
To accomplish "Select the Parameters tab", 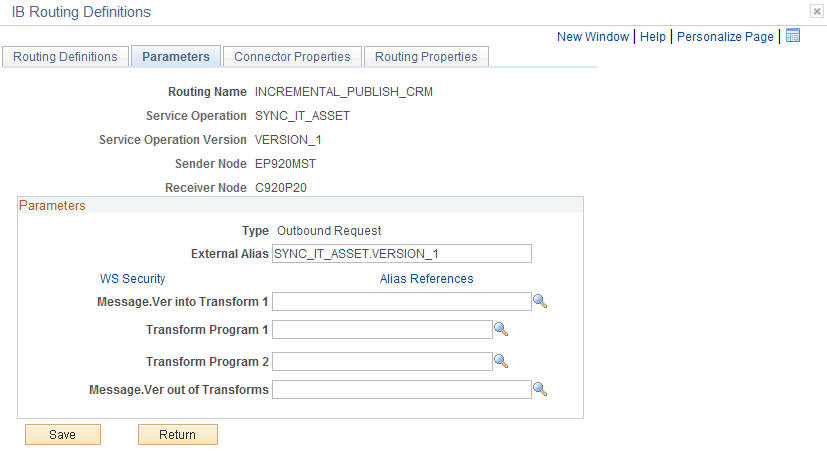I will [176, 56].
